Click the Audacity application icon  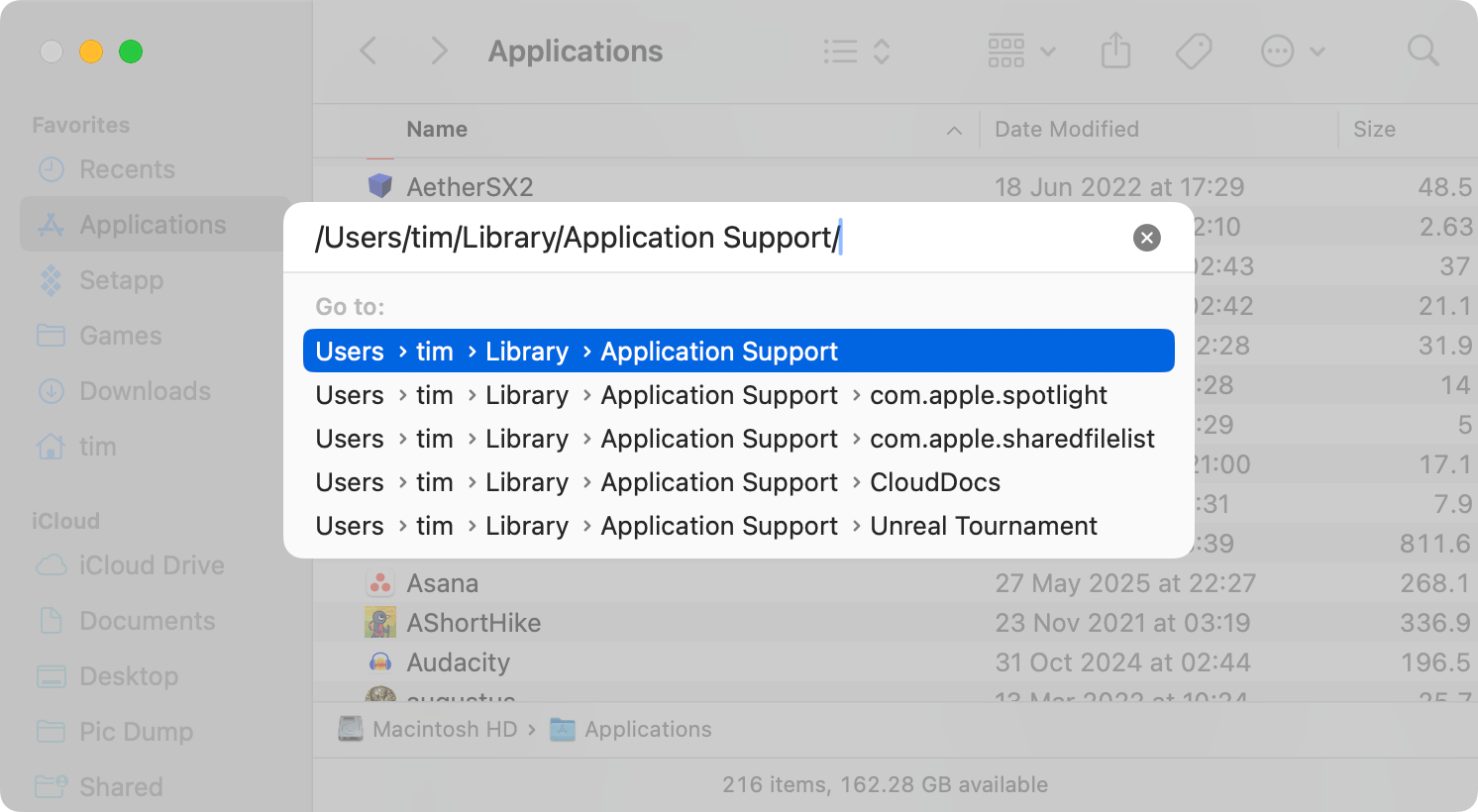click(x=379, y=662)
